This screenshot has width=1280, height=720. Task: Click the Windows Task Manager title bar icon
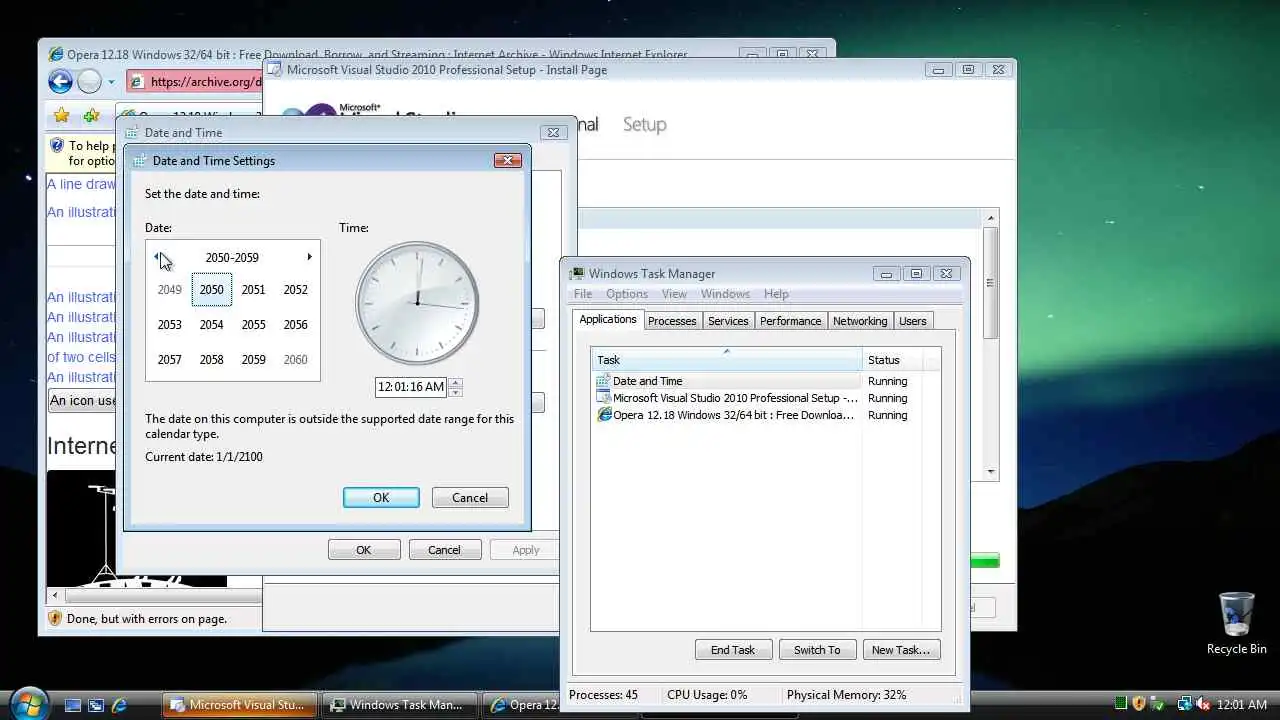[577, 273]
